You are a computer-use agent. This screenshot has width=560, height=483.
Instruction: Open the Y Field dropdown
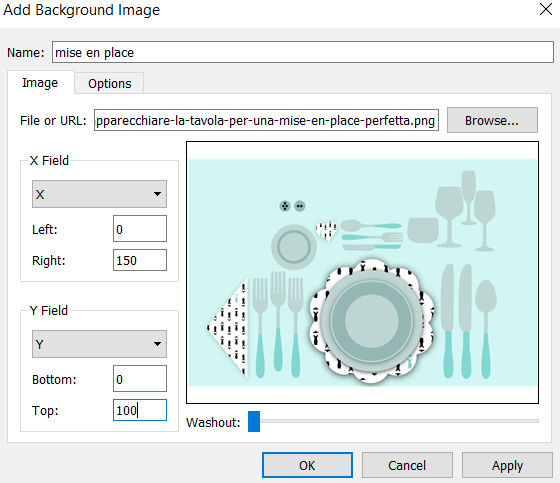point(99,344)
